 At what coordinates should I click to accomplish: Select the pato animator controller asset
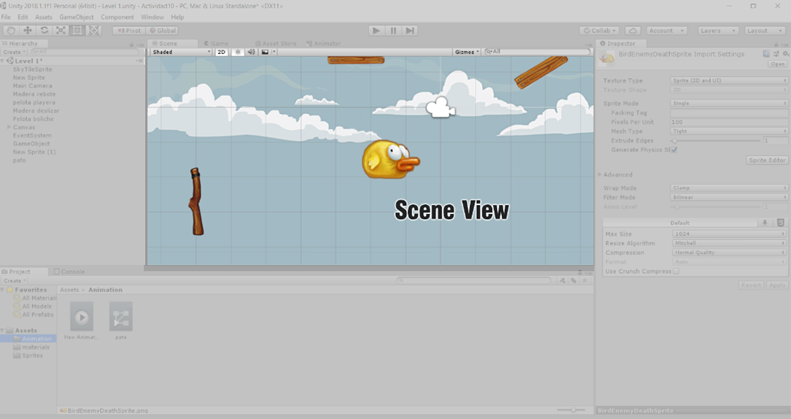pyautogui.click(x=121, y=316)
